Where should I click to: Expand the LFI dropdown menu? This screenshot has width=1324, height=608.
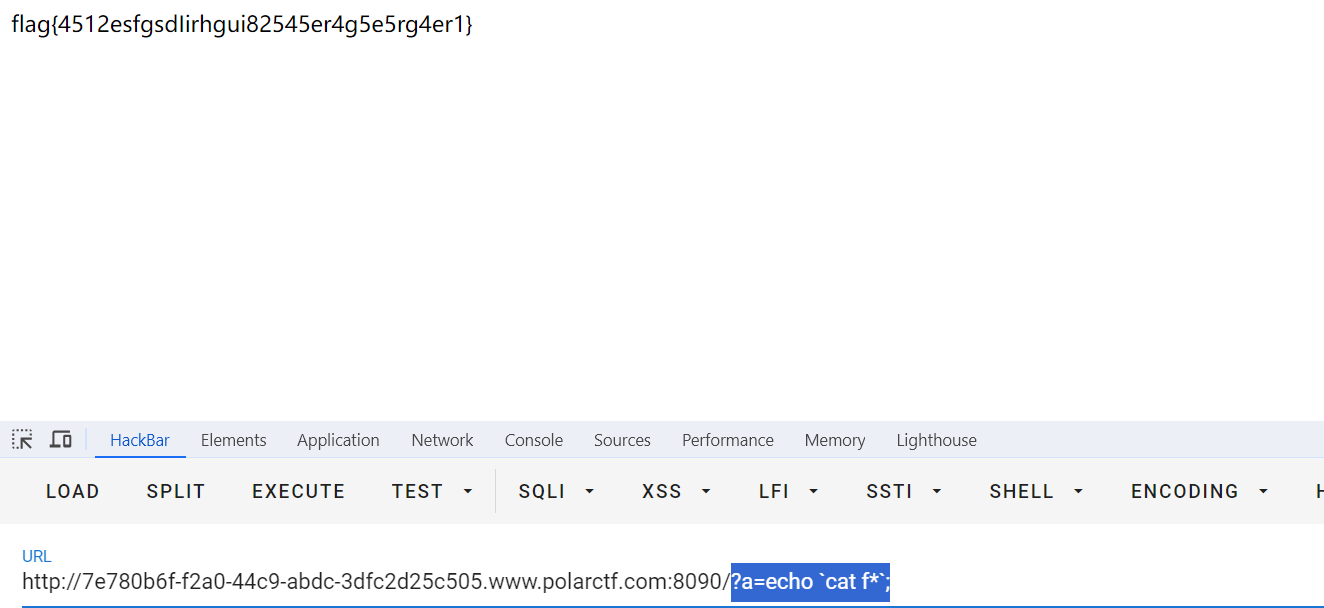coord(788,491)
